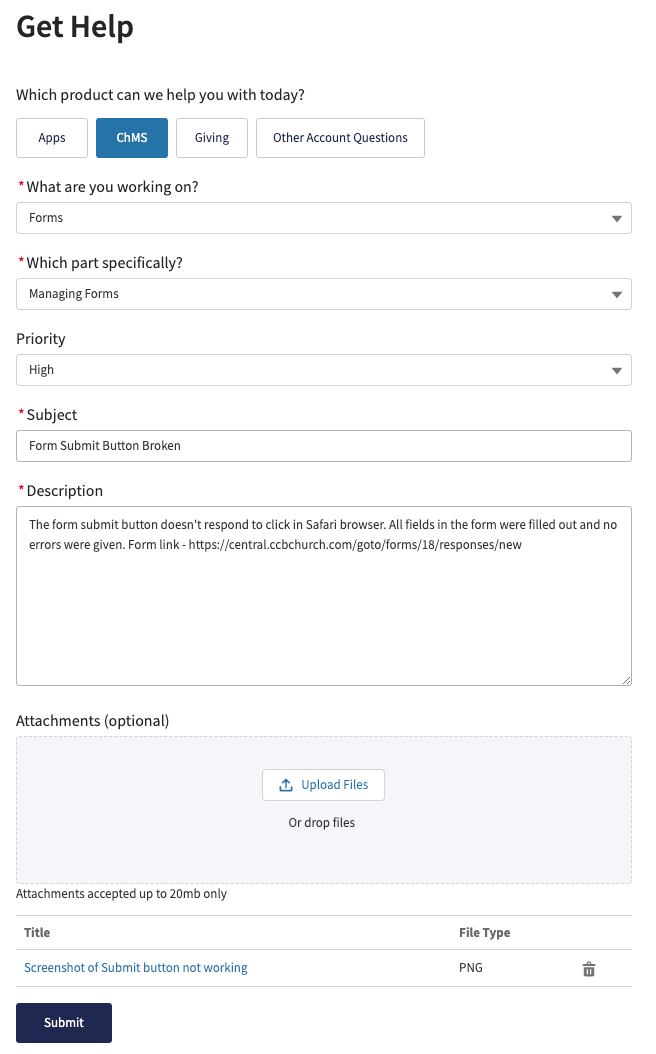Viewport: 656px width, 1054px height.
Task: Pick Other Account Questions option
Action: [x=340, y=138]
